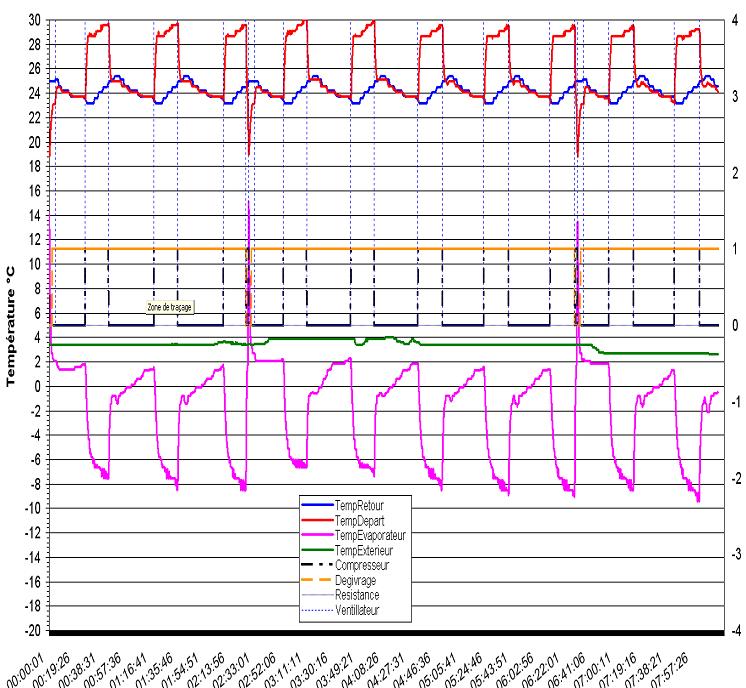Select the orange Degivrage legend key
The height and width of the screenshot is (688, 746).
(318, 580)
